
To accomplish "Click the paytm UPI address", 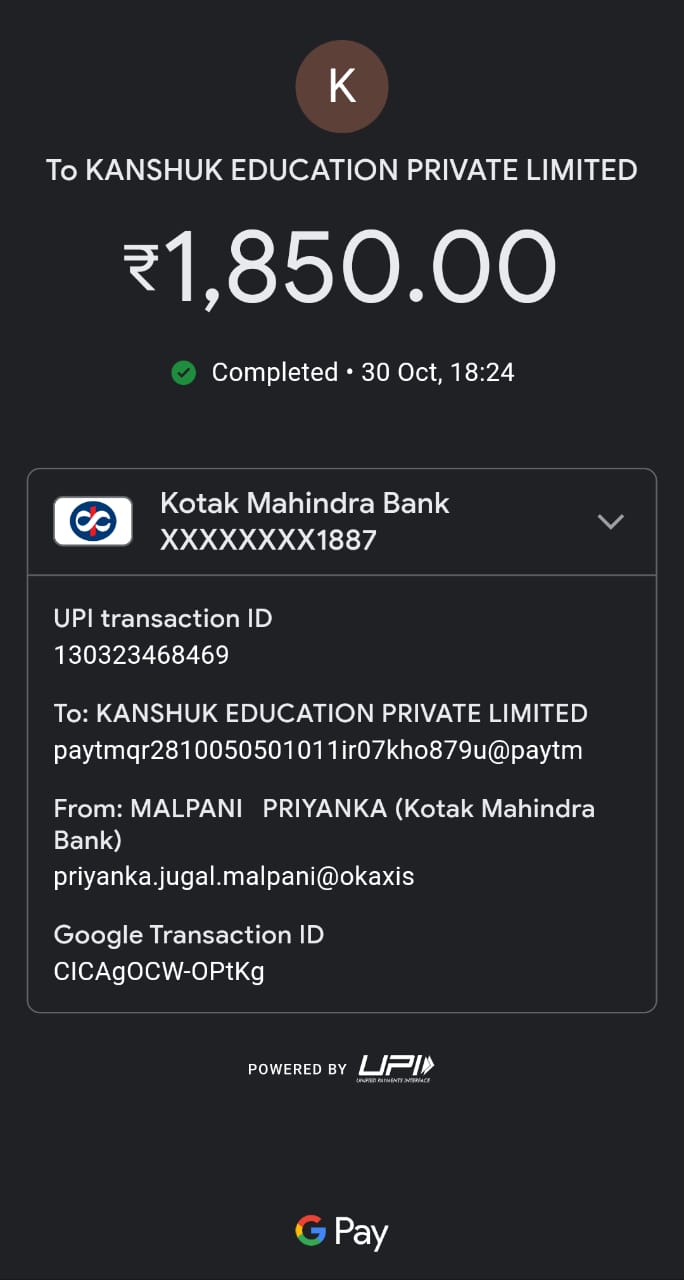I will pos(318,750).
